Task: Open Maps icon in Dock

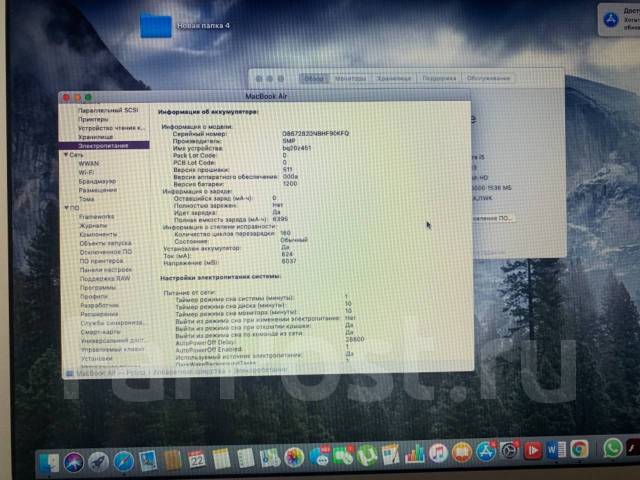Action: pyautogui.click(x=269, y=458)
